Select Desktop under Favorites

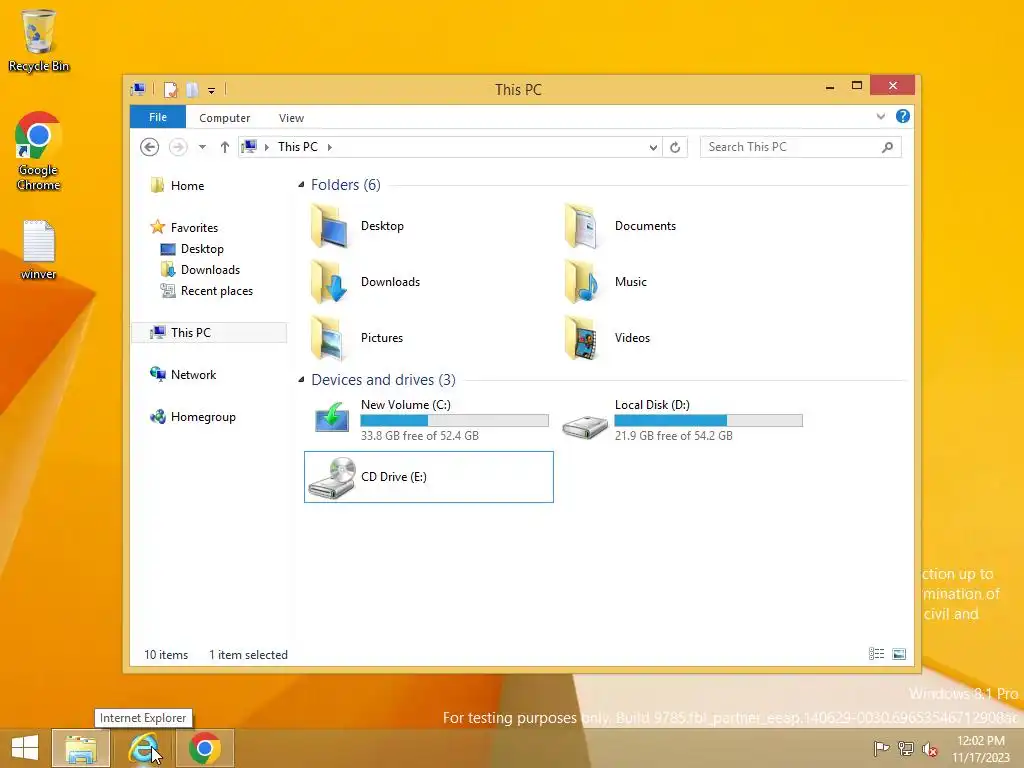click(202, 249)
